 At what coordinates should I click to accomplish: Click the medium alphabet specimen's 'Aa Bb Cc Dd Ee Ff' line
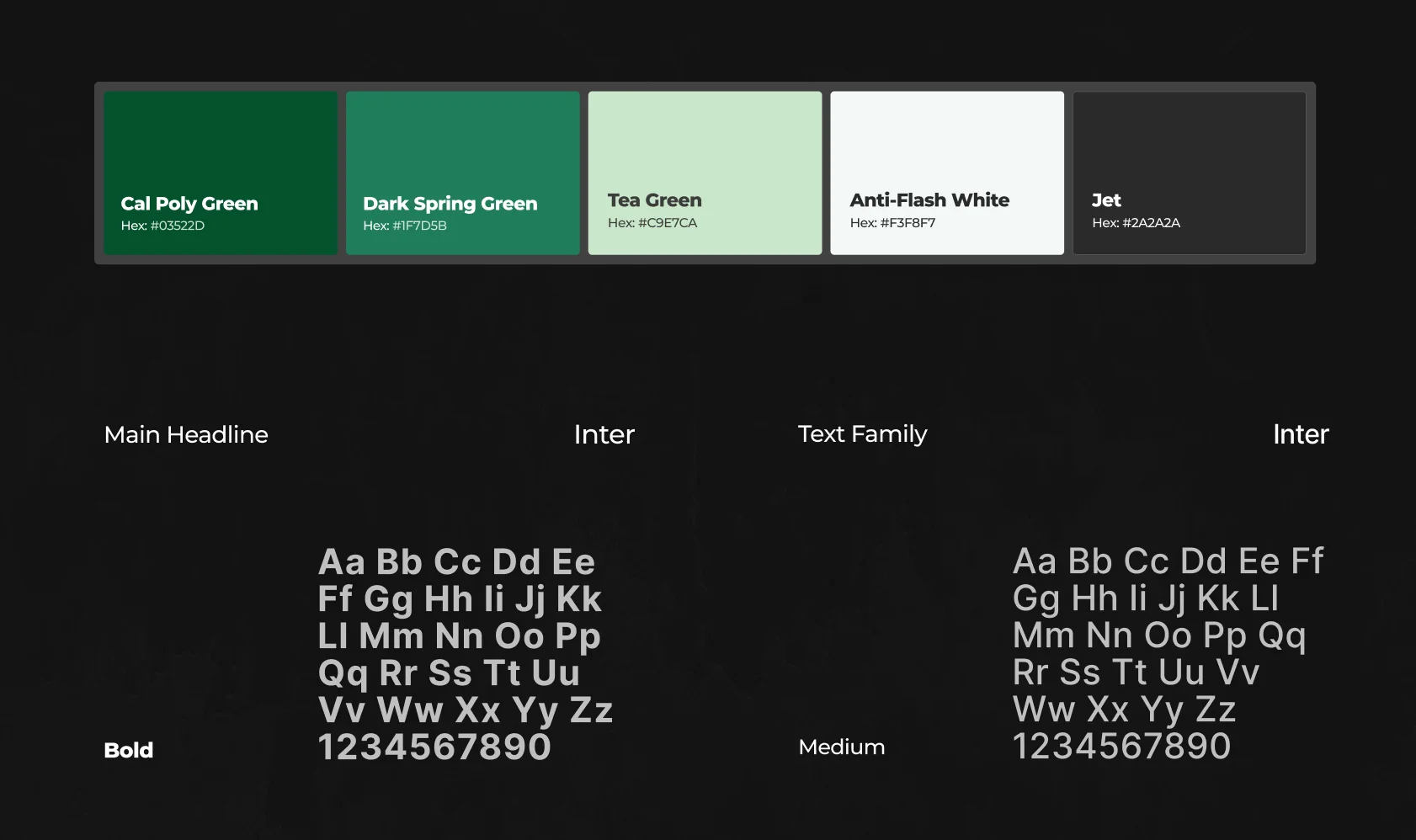point(1168,561)
